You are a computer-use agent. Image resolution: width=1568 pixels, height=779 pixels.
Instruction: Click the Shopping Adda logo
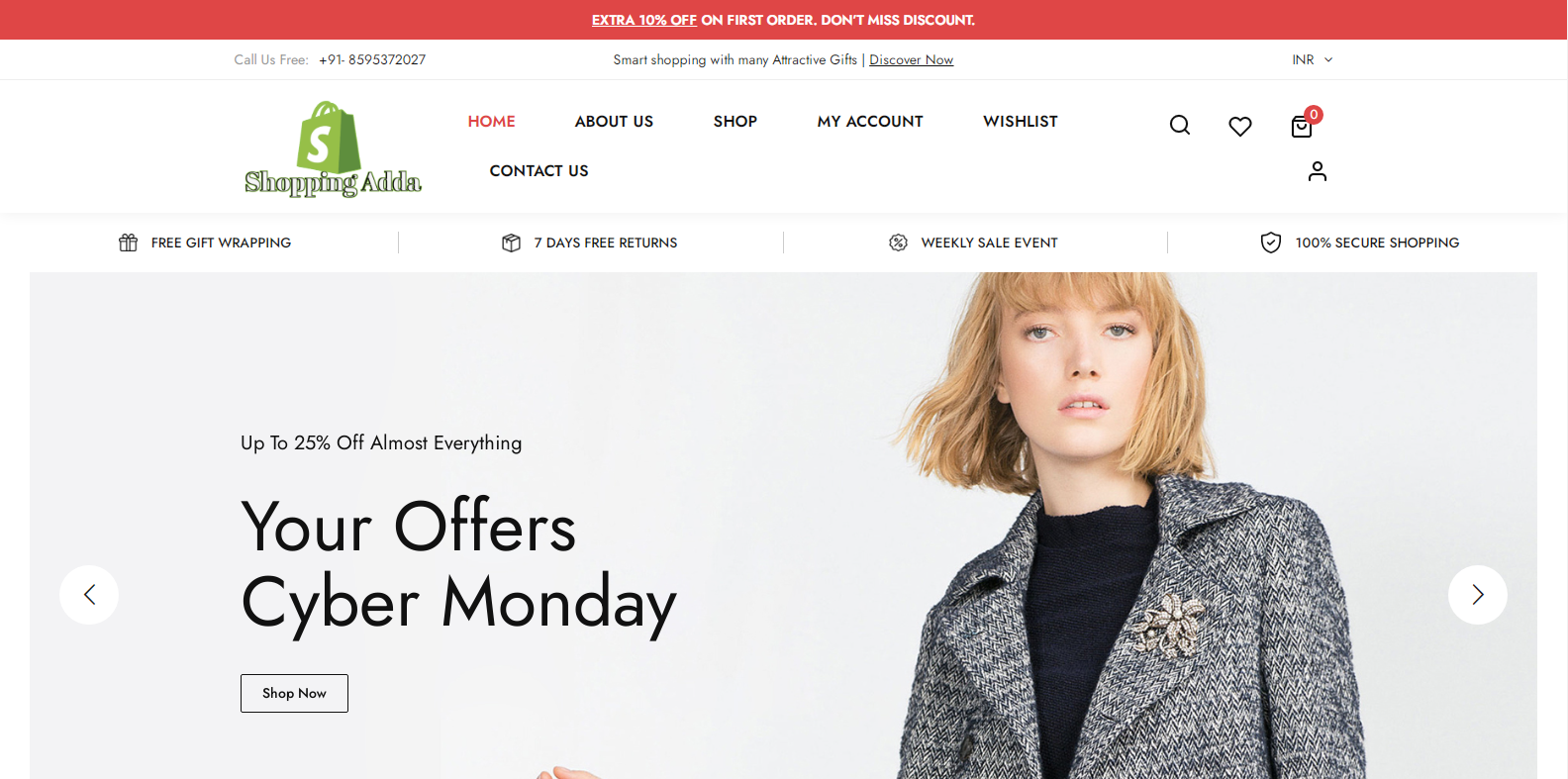point(333,148)
